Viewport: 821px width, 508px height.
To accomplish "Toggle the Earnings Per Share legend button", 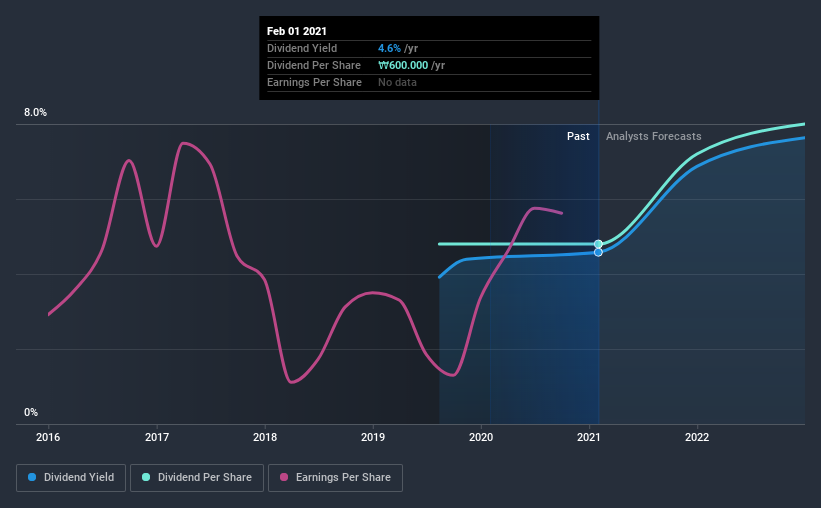I will click(335, 478).
